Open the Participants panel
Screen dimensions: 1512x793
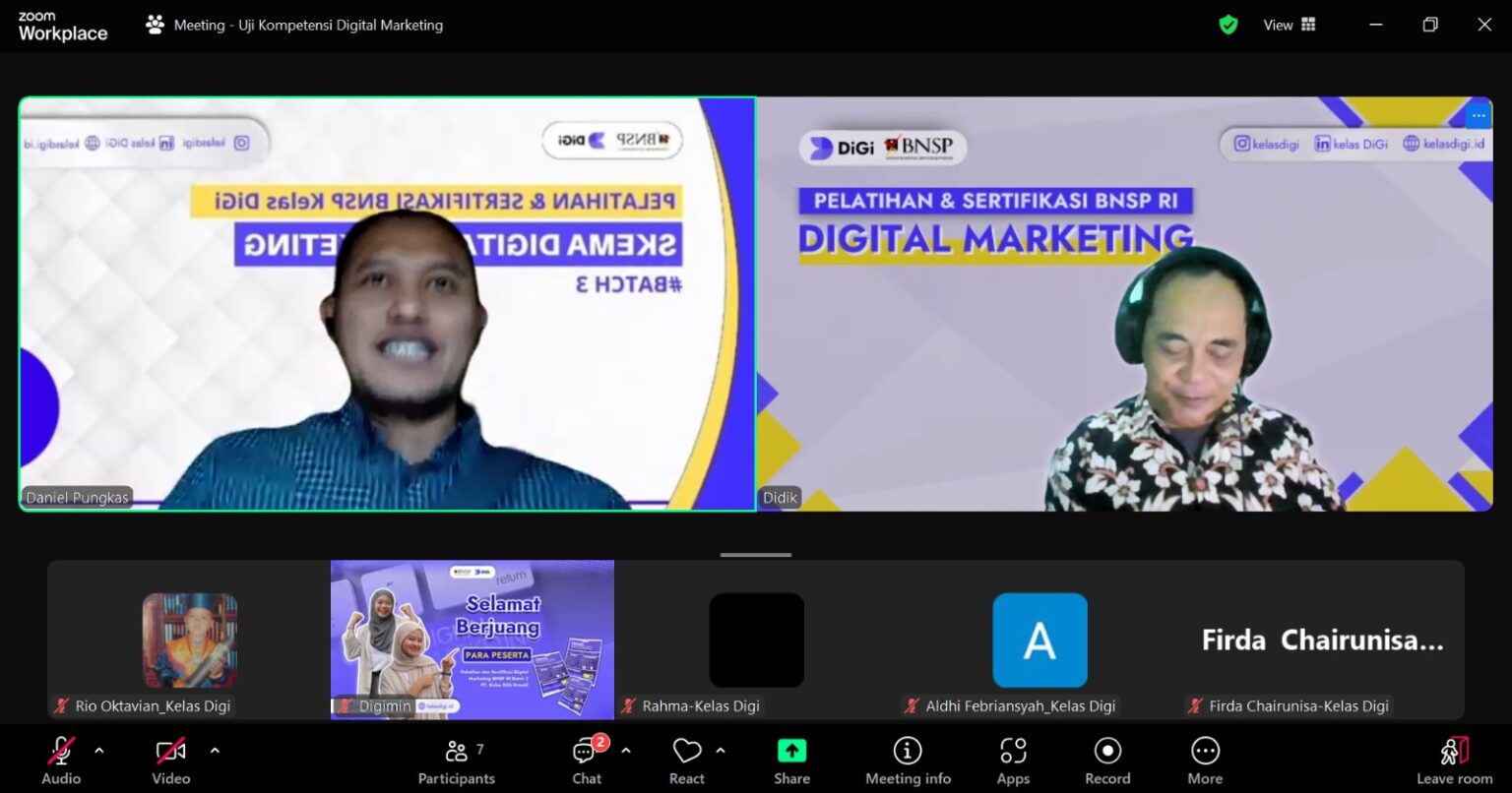(x=457, y=761)
